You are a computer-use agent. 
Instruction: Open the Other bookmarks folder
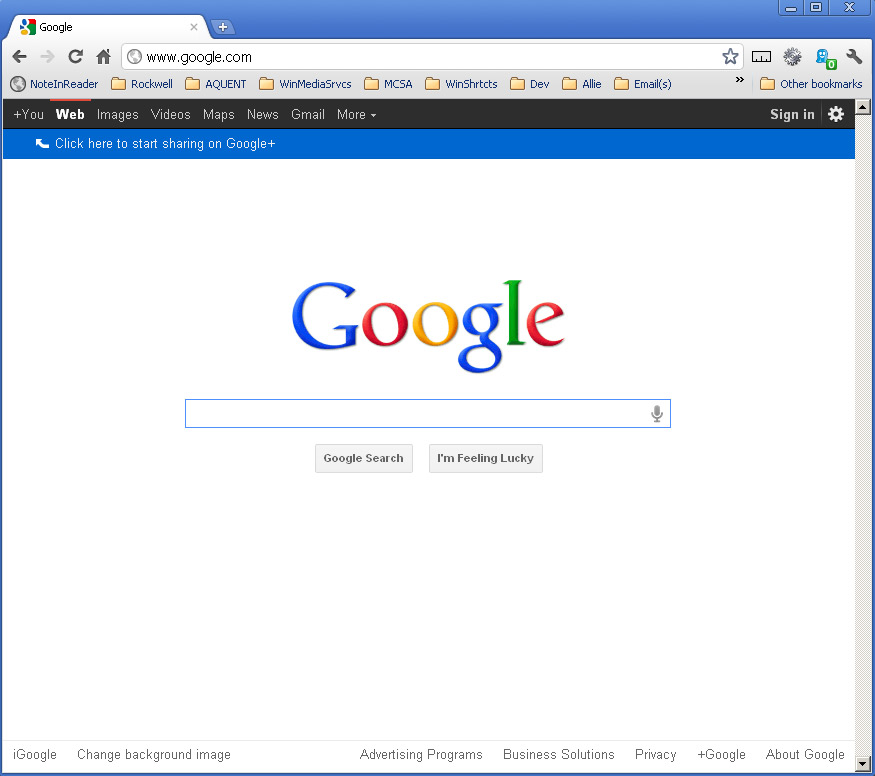click(811, 84)
